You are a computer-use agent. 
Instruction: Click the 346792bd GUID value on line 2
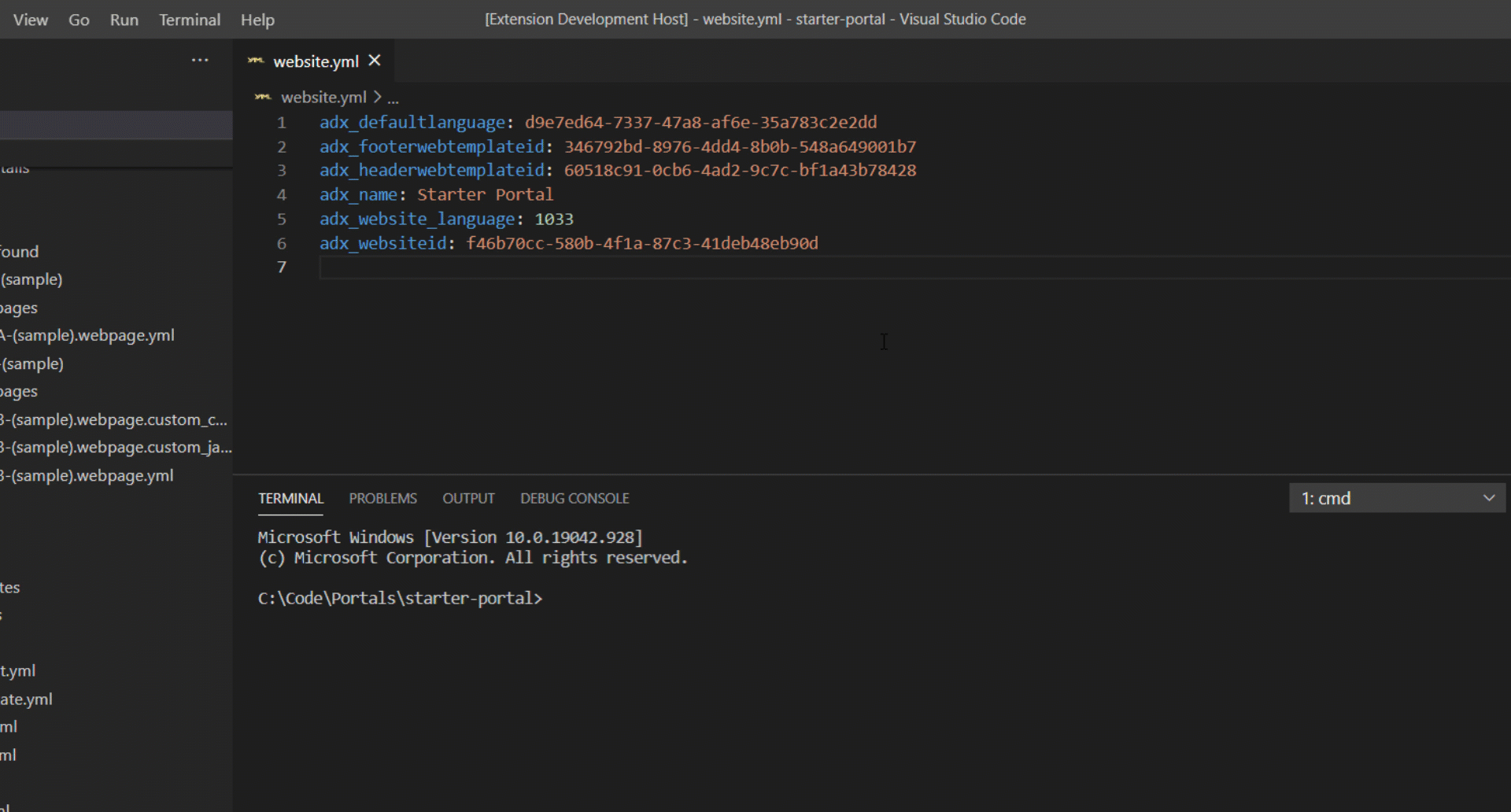(740, 147)
